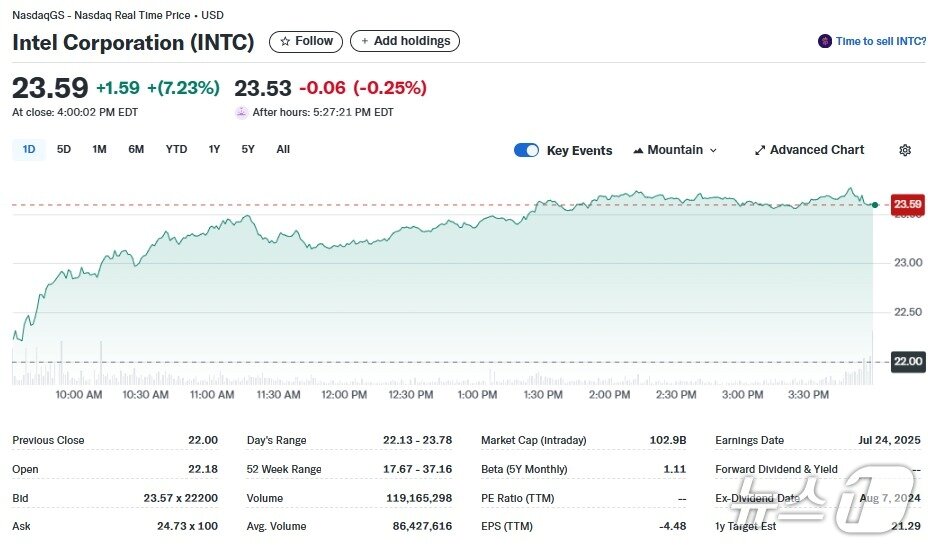Screen dimensions: 928x547
Task: Click the Advanced Chart expand arrows icon
Action: click(x=760, y=150)
